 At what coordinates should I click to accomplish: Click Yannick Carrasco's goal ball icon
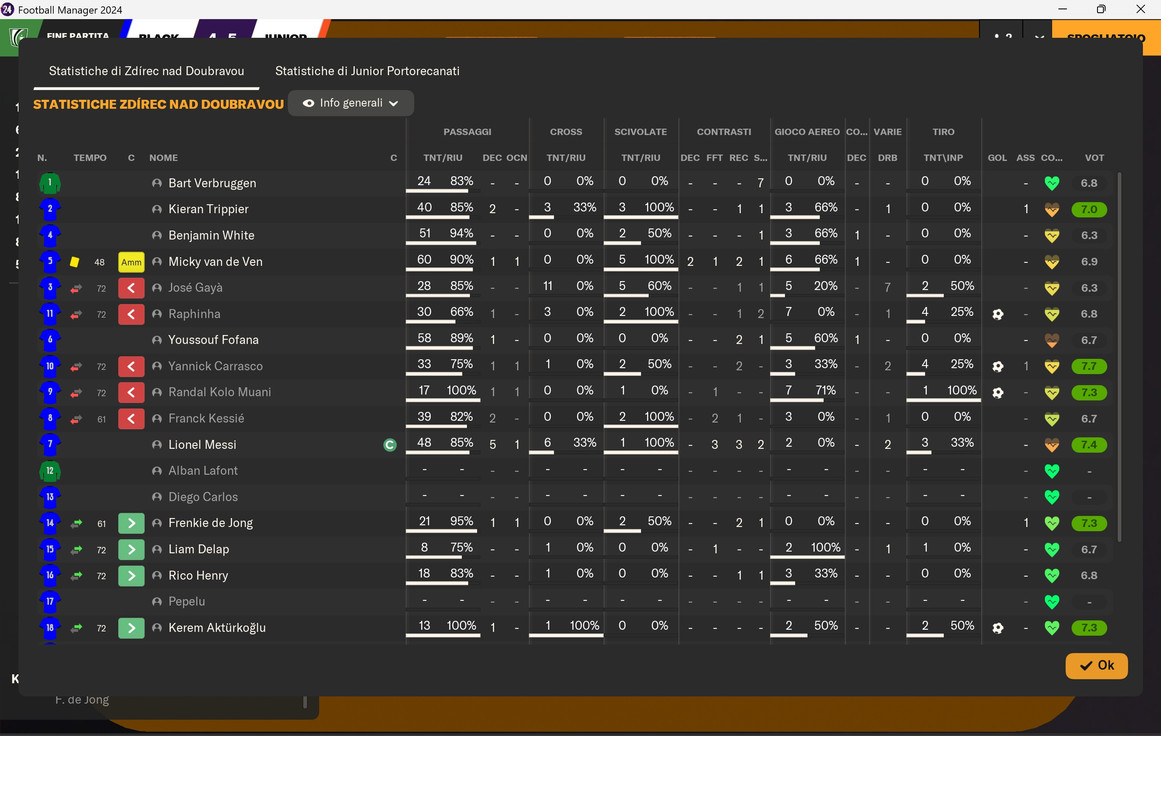[x=997, y=366]
